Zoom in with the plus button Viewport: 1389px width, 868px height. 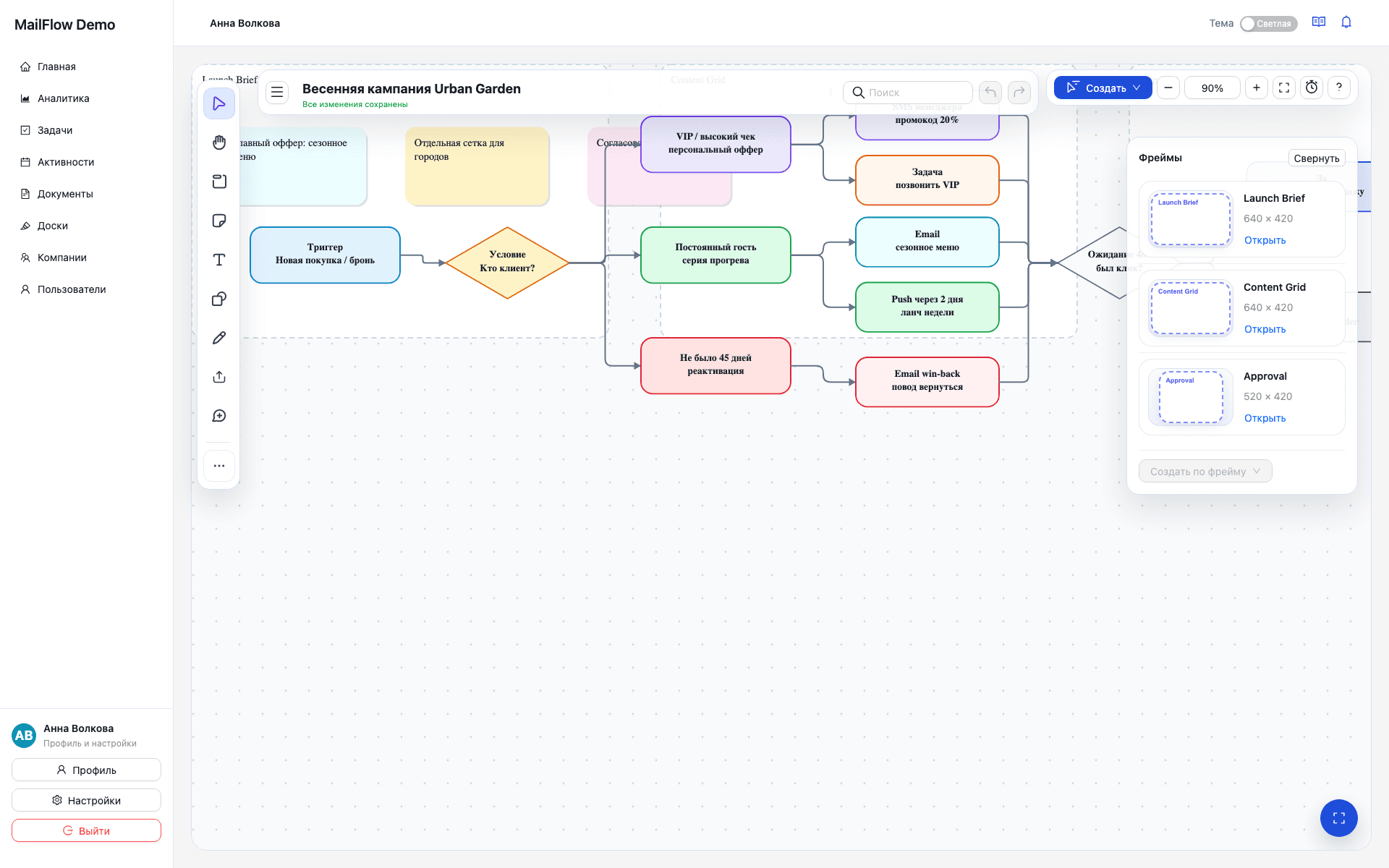coord(1257,88)
